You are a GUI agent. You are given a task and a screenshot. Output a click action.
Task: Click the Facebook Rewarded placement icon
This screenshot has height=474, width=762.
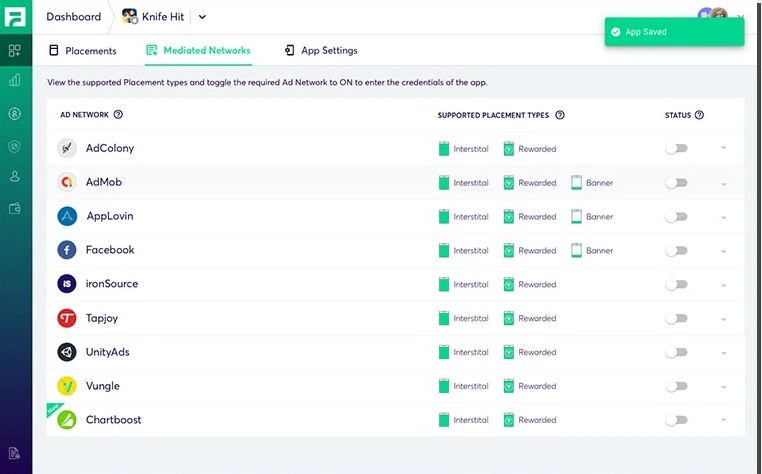pos(508,250)
